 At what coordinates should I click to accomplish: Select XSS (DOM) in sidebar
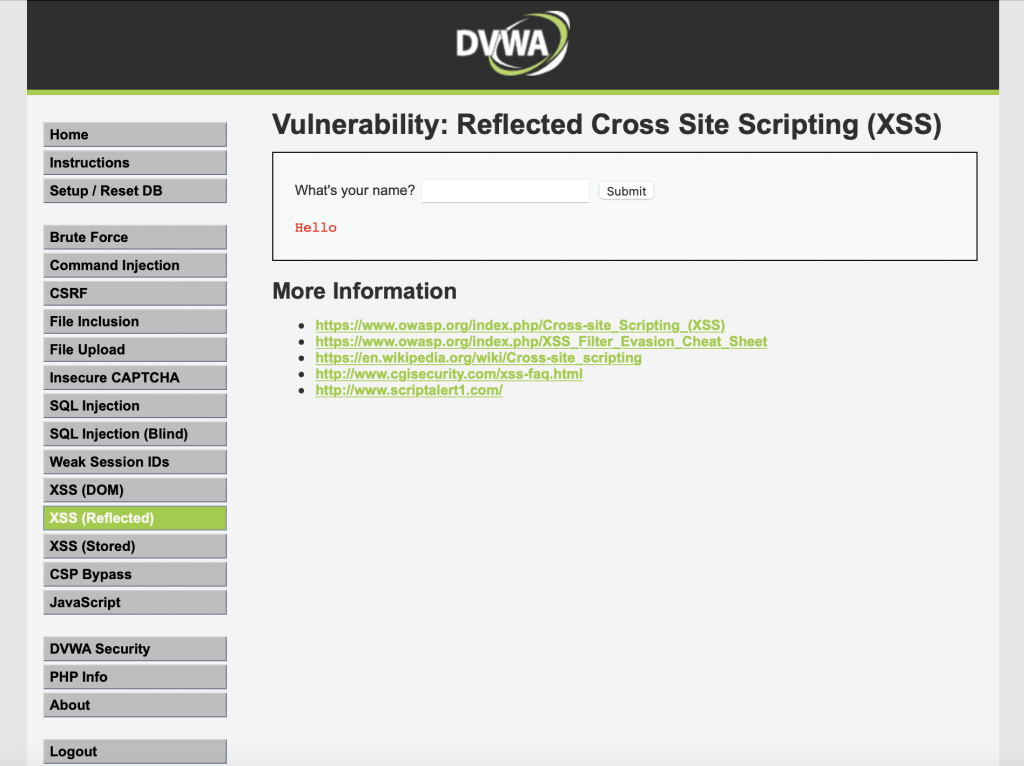(x=135, y=490)
